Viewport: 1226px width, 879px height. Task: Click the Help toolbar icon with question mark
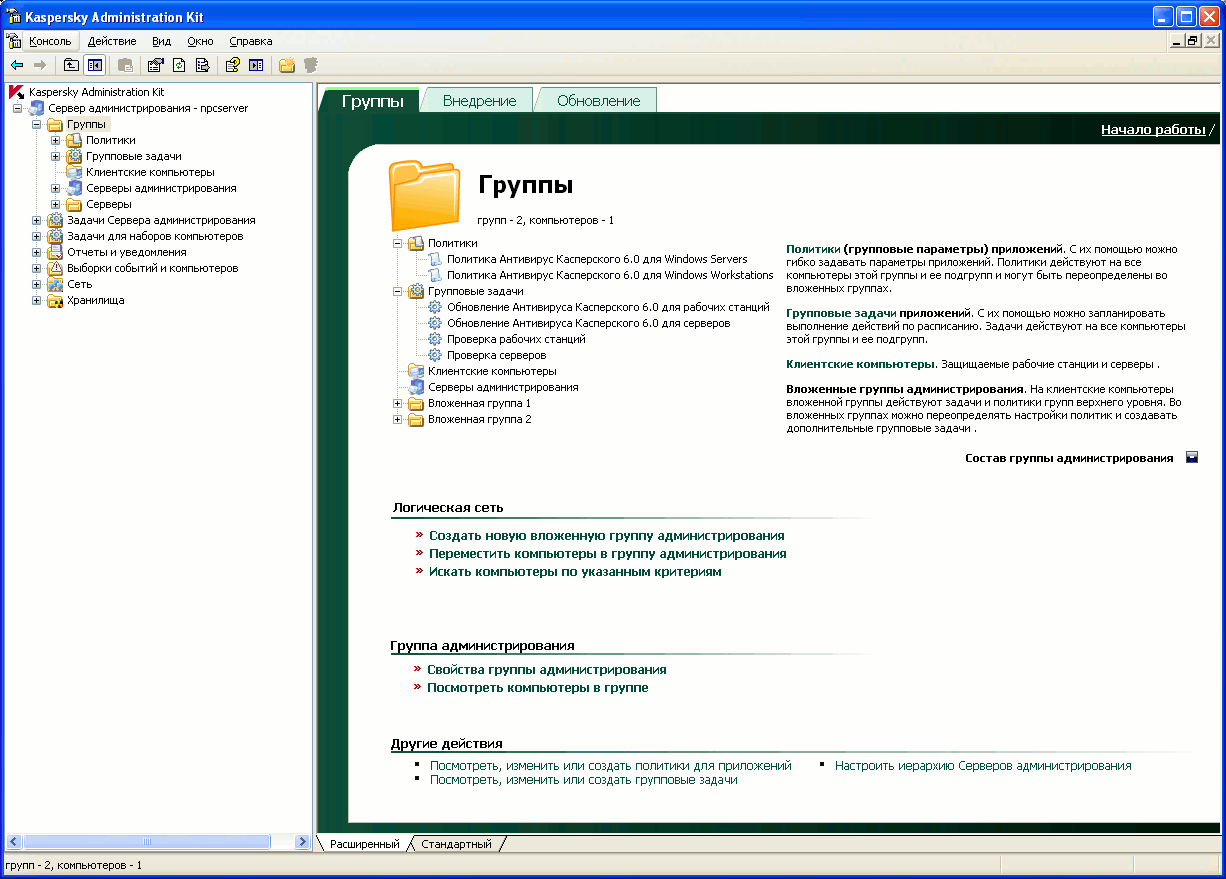tap(233, 65)
